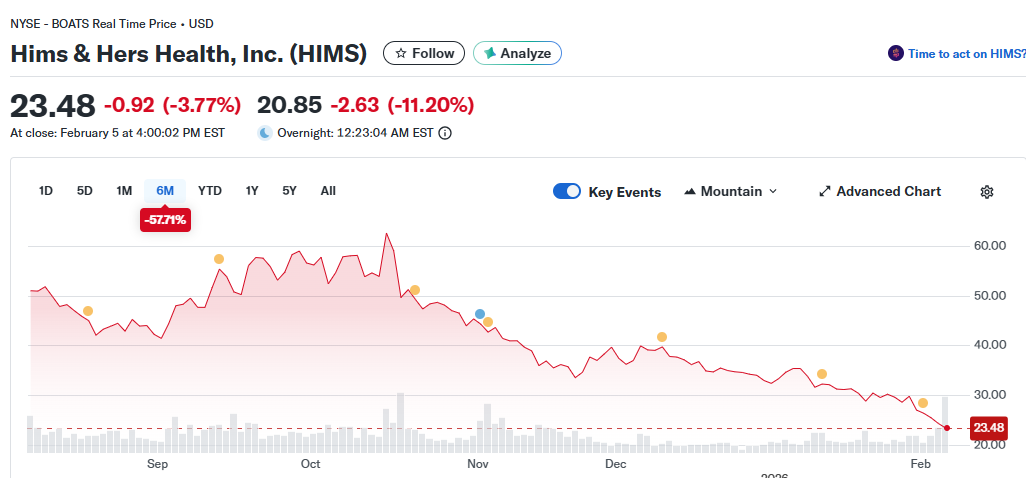Viewport: 1026px width, 478px height.
Task: Toggle the Key Events switch
Action: 567,192
